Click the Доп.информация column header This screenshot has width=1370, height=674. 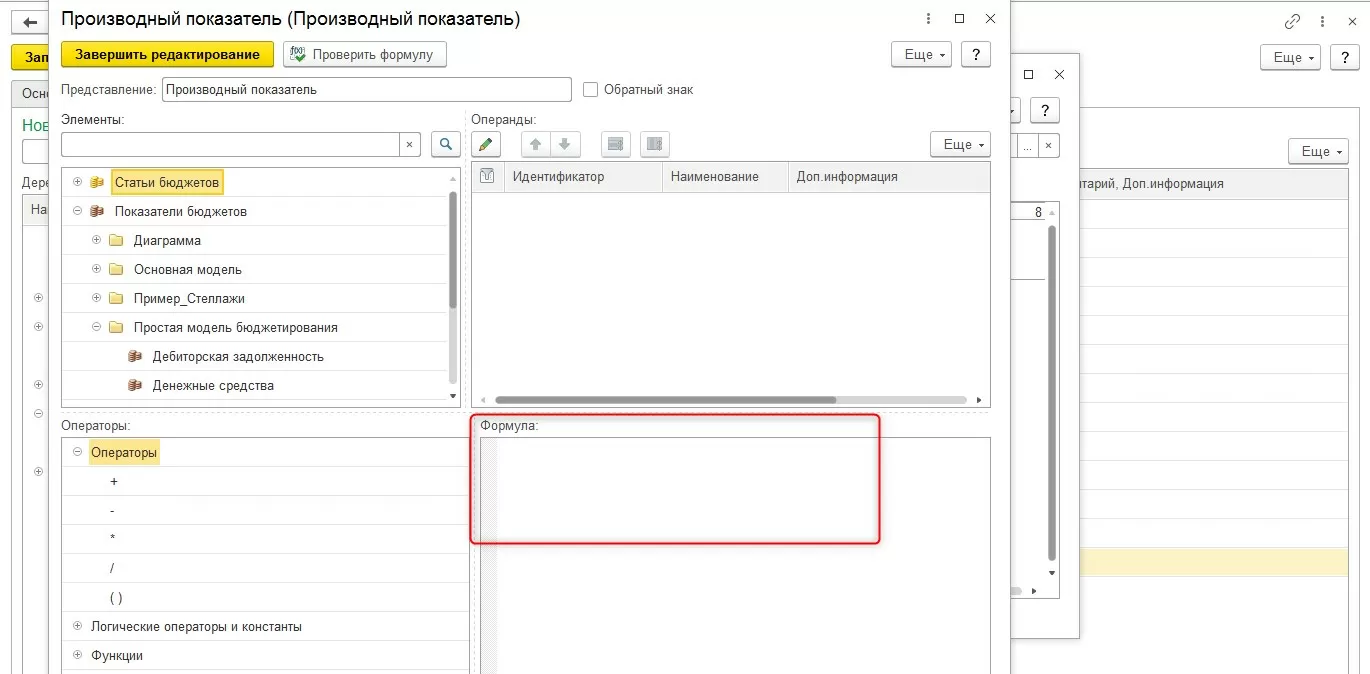coord(888,176)
